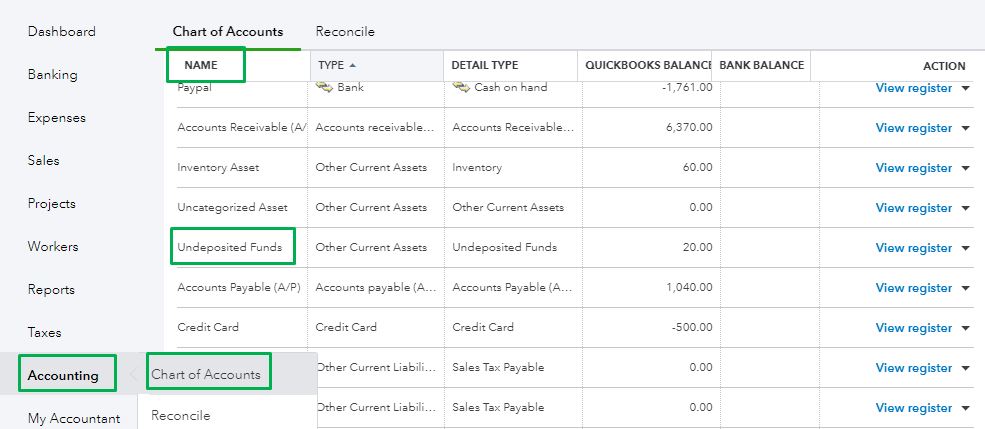This screenshot has height=429, width=985.
Task: Click the collapse chevron beside Accounting submenu
Action: tap(132, 375)
